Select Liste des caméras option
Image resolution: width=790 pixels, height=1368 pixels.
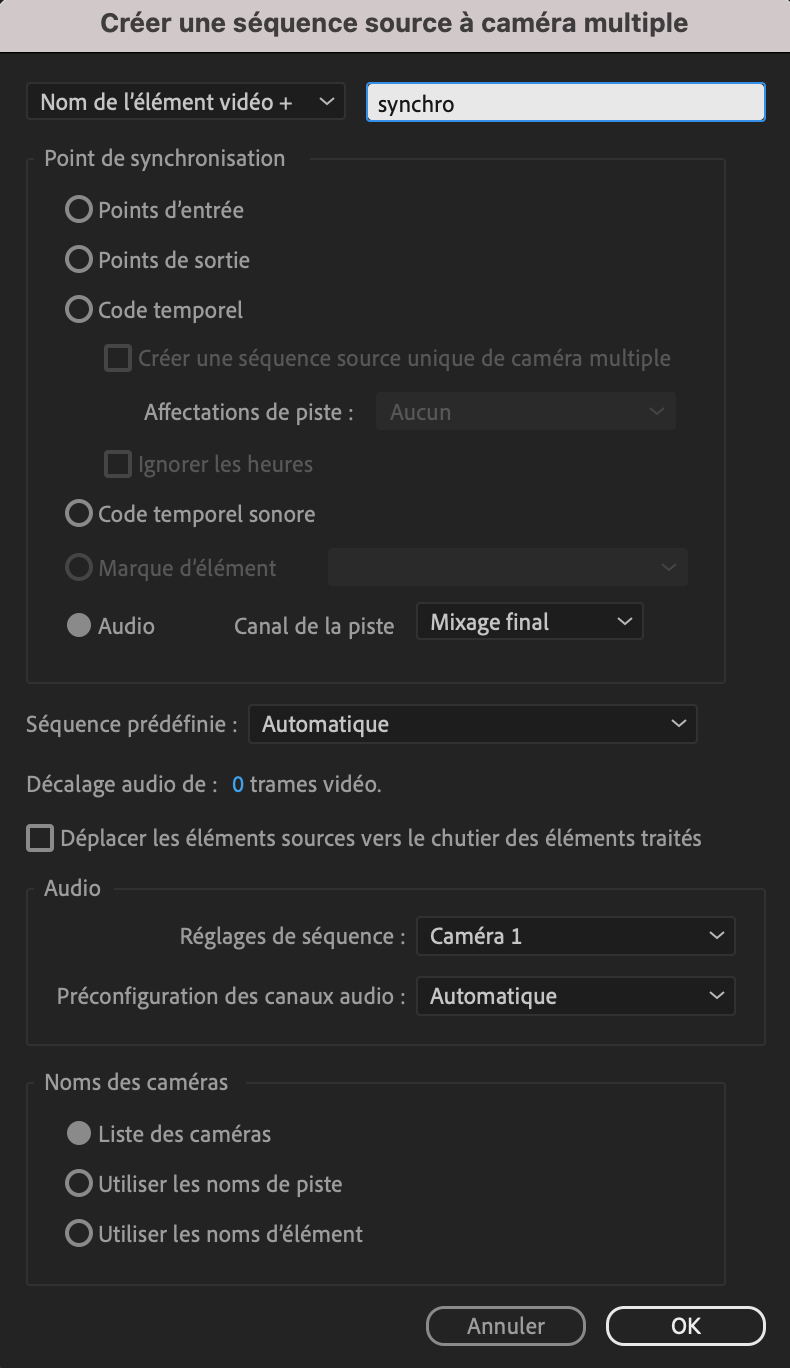tap(79, 1134)
